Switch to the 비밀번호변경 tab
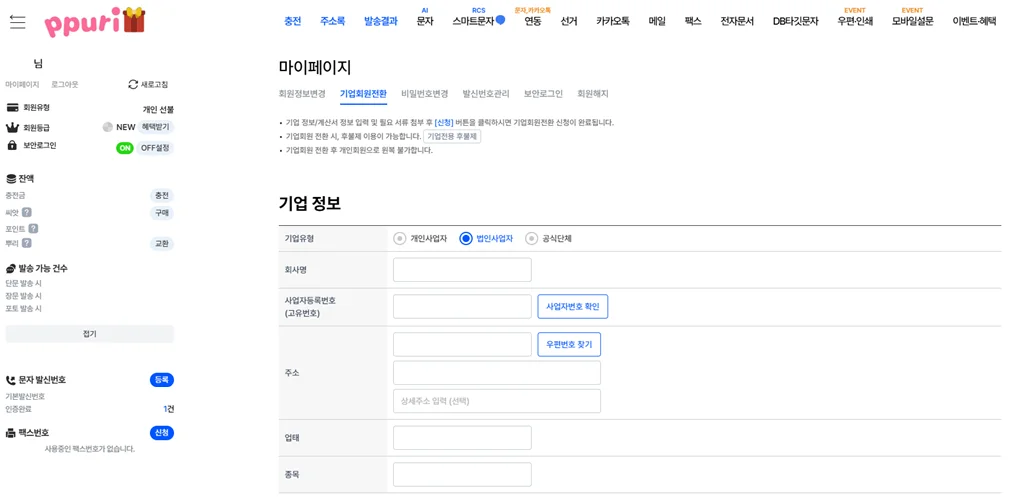The image size is (1020, 501). coord(424,94)
